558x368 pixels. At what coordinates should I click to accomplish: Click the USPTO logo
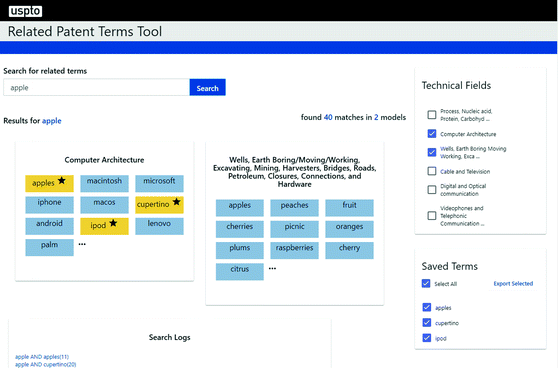coord(25,11)
